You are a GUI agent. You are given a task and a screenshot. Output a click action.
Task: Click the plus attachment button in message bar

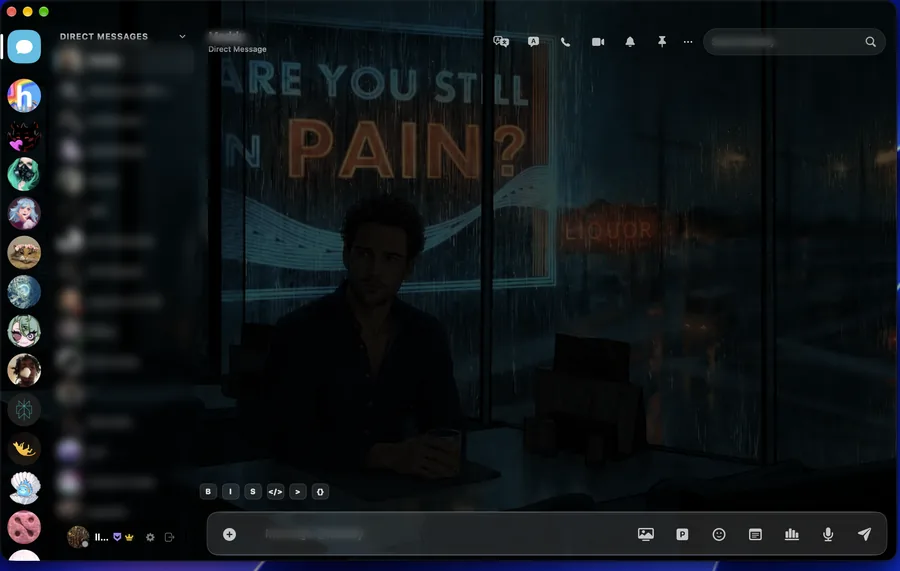coord(229,534)
